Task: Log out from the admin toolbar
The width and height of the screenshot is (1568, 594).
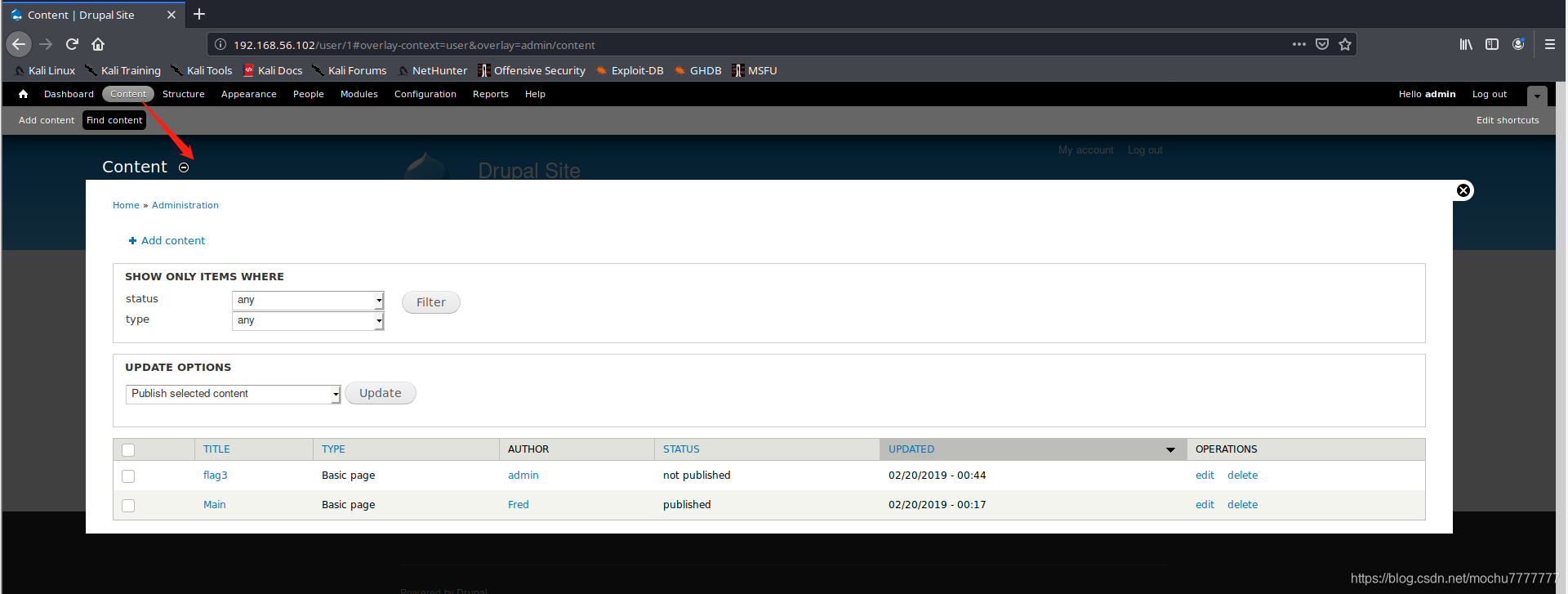Action: tap(1490, 94)
